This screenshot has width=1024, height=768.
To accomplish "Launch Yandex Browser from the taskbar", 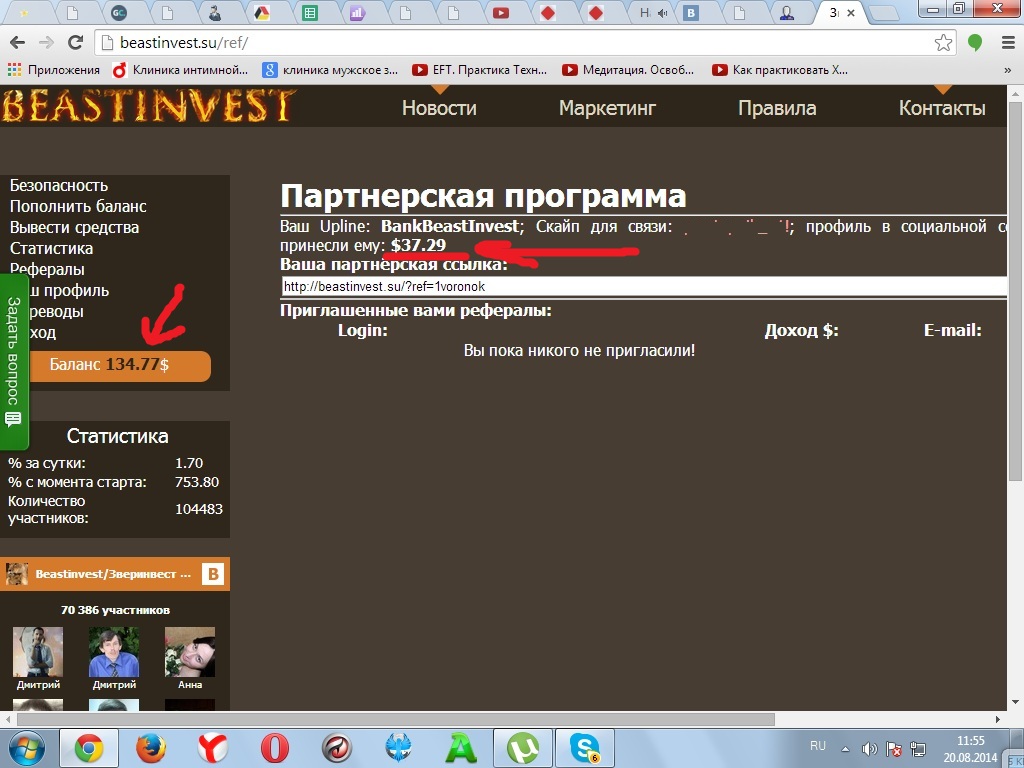I will pos(213,748).
